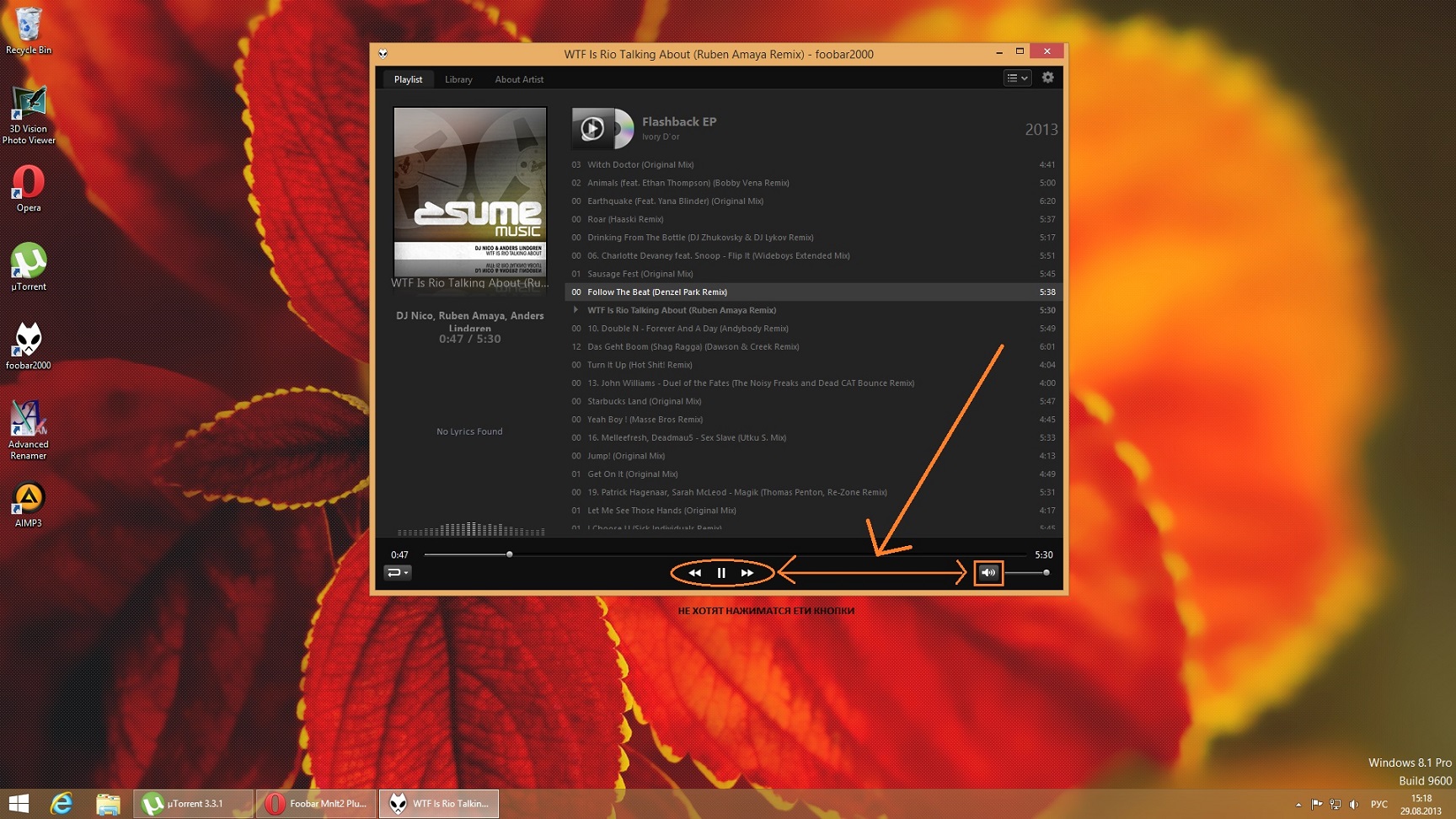Select playing track WTF Is Rio Talking About

pos(815,310)
